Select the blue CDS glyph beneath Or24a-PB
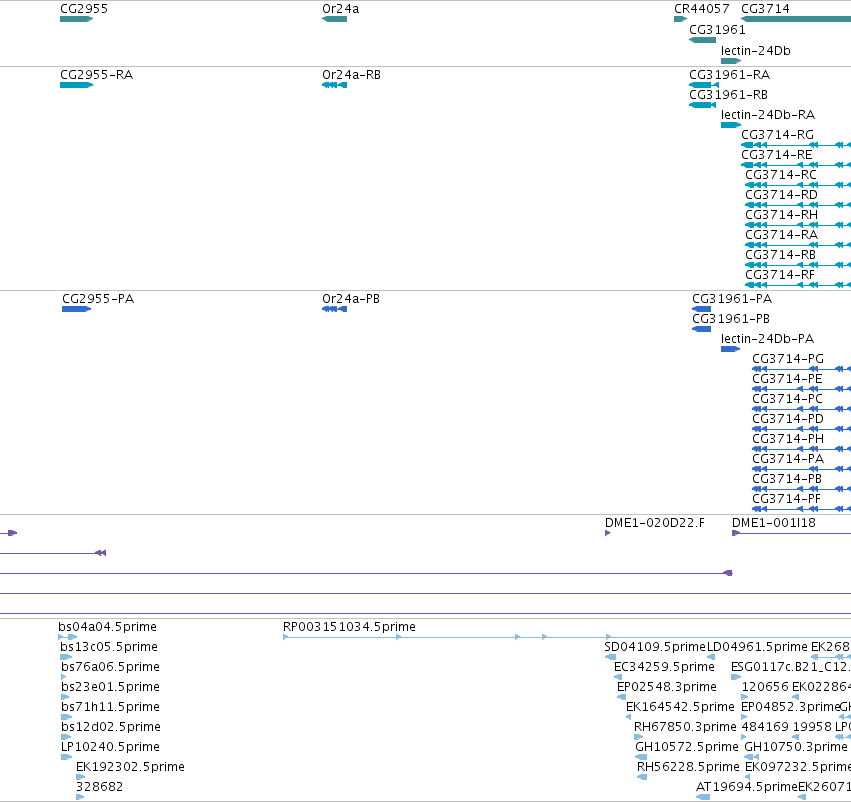The width and height of the screenshot is (851, 802). (334, 309)
